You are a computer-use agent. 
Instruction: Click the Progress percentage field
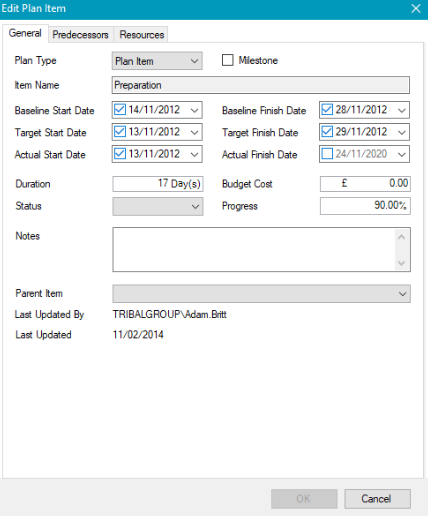[365, 206]
